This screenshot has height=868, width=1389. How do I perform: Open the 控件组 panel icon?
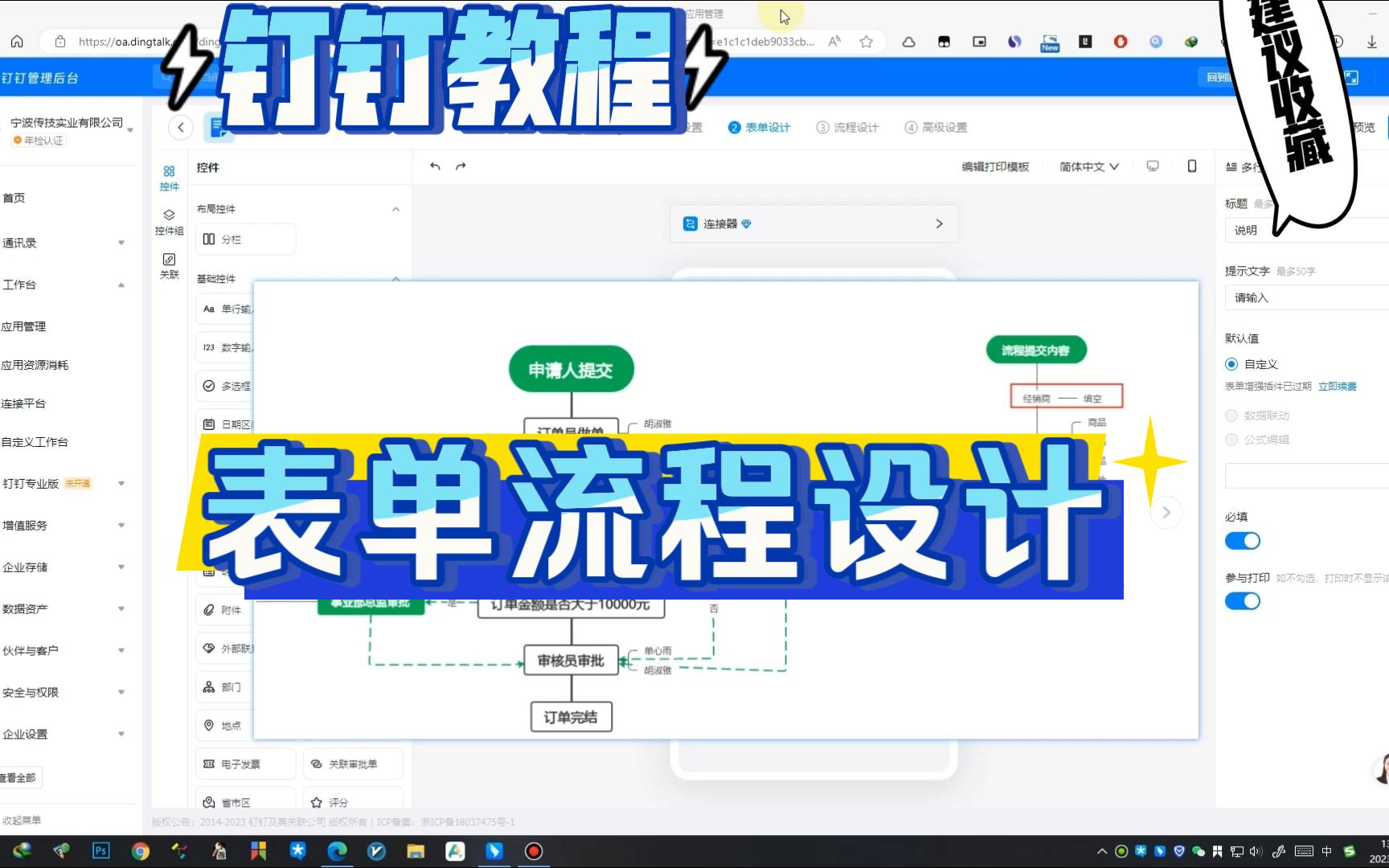[169, 223]
